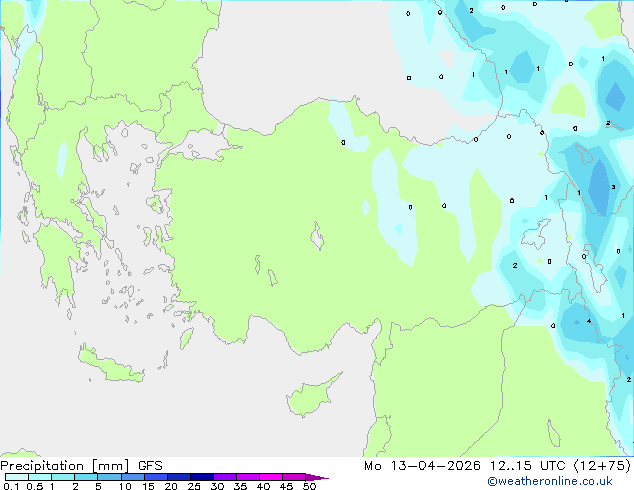Click the '10' legend scale label
Screen dimensions: 634x490
pos(125,486)
